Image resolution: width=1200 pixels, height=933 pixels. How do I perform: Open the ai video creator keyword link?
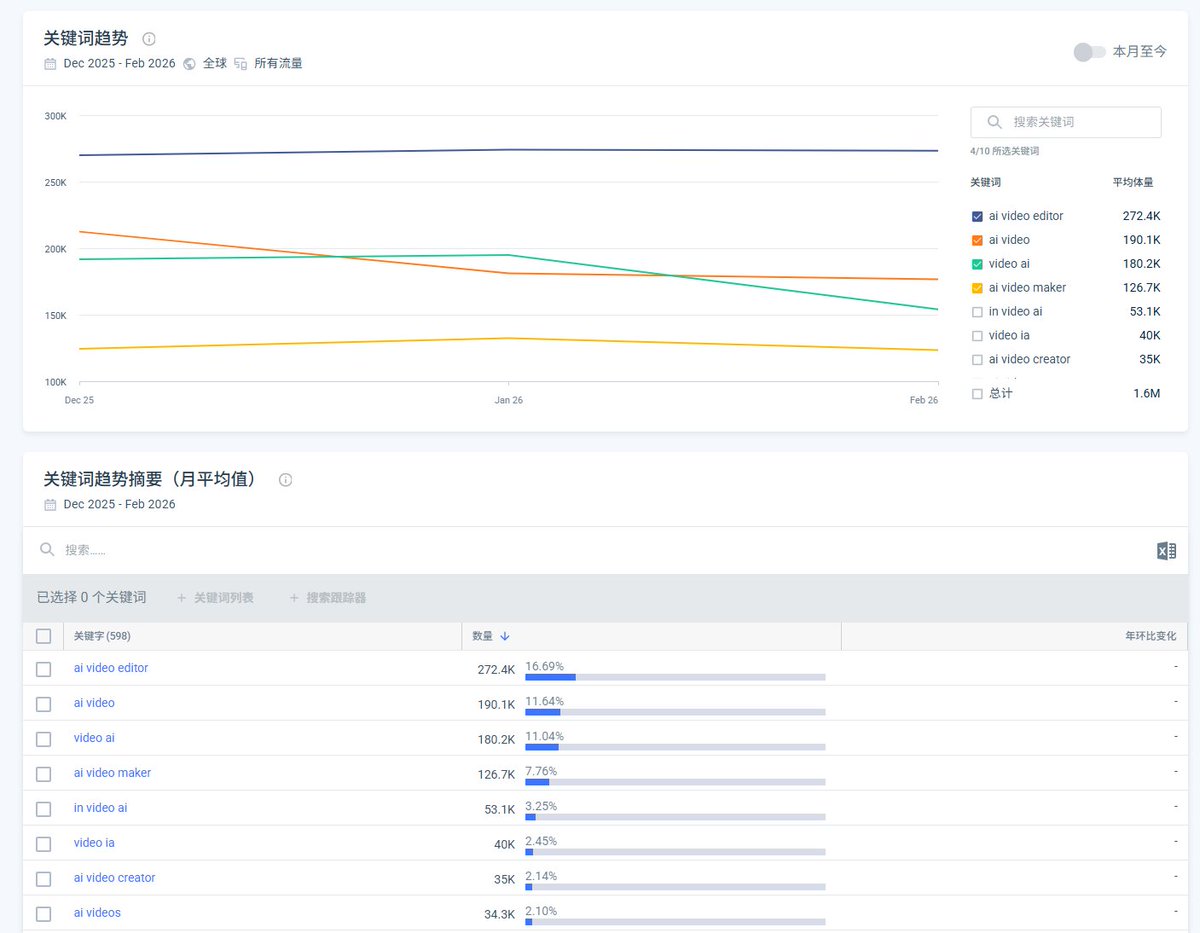tap(114, 878)
